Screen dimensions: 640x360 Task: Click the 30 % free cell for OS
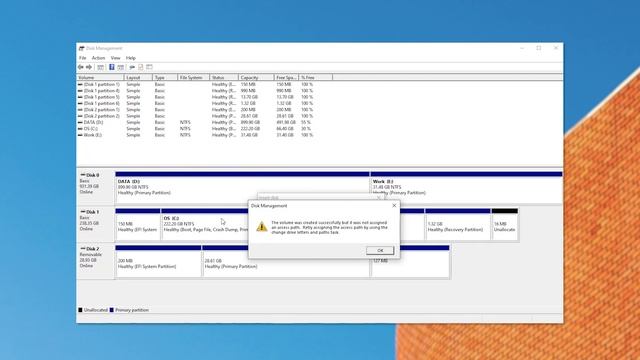(x=306, y=129)
